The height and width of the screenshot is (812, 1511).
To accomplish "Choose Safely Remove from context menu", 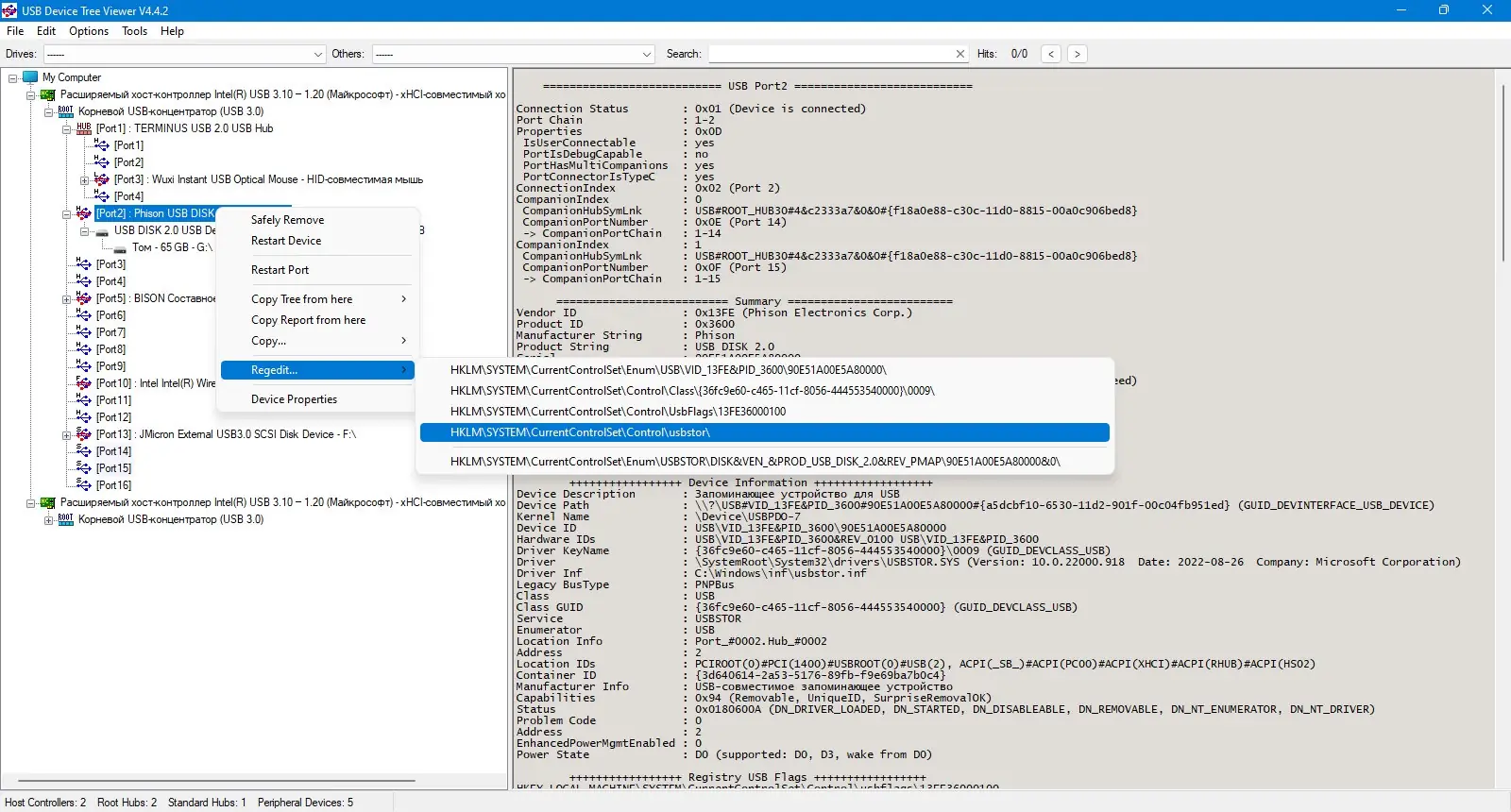I will [317, 220].
